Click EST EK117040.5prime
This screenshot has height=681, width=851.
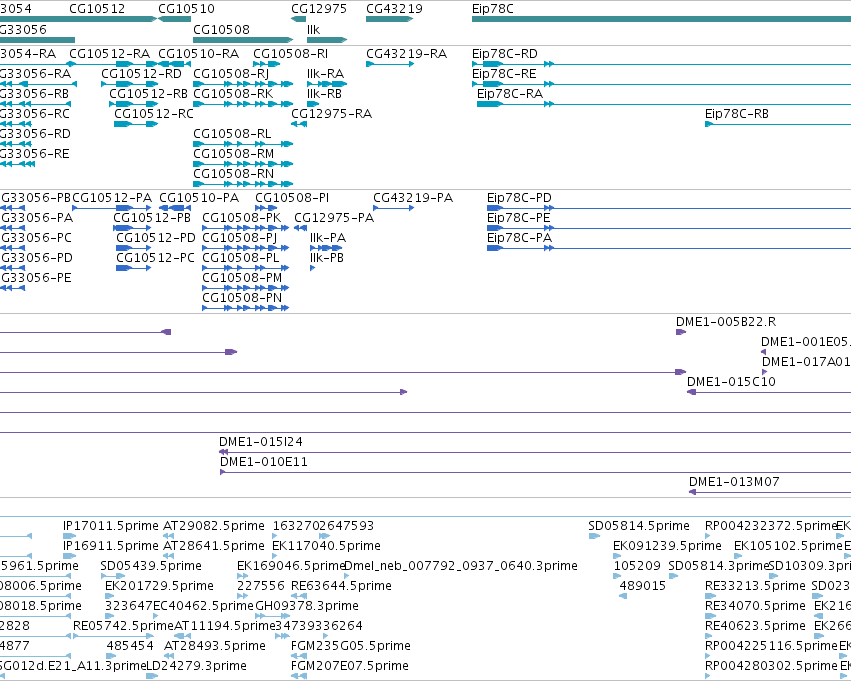[x=326, y=546]
